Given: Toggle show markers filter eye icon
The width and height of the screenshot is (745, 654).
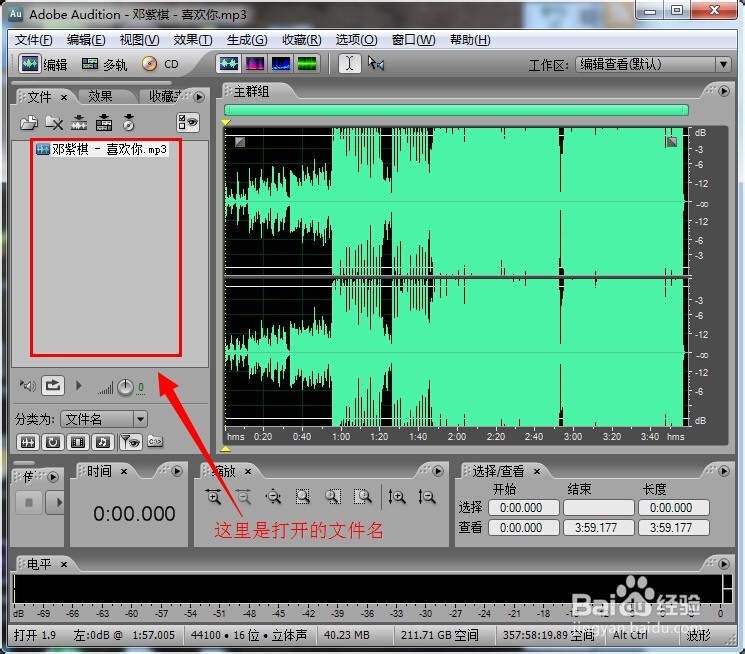Looking at the screenshot, I should point(130,442).
